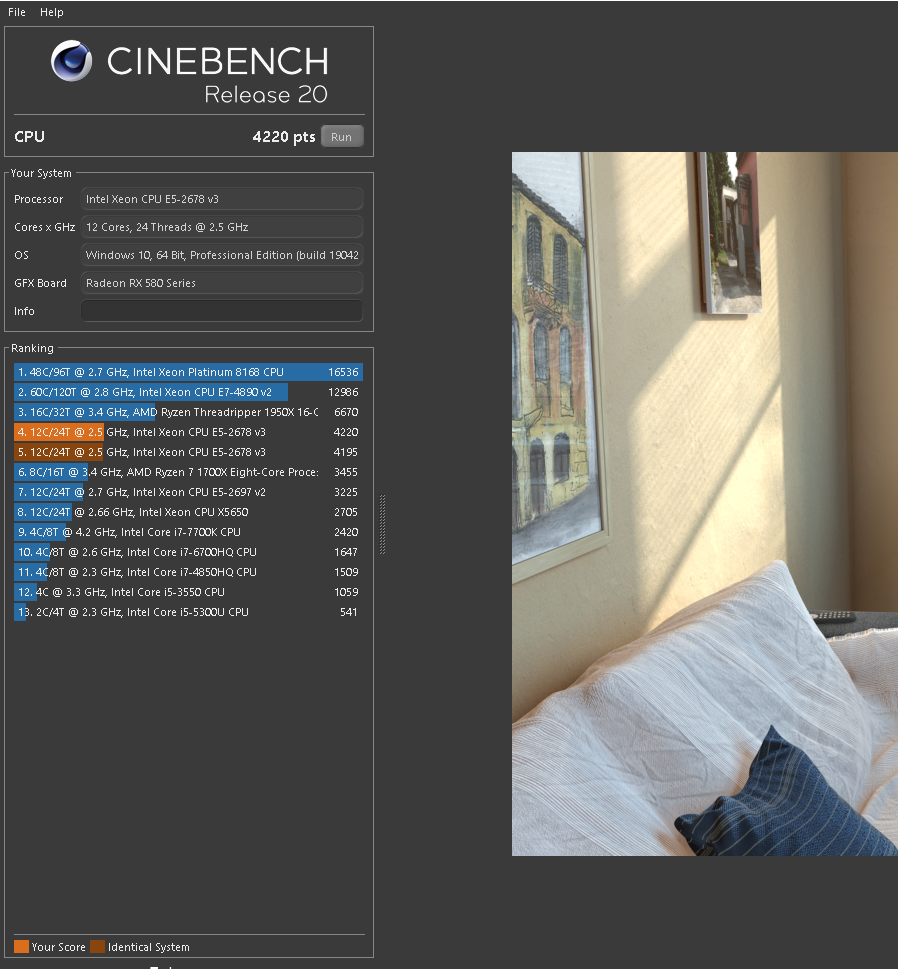The width and height of the screenshot is (898, 969).
Task: Open the Help menu
Action: click(51, 12)
